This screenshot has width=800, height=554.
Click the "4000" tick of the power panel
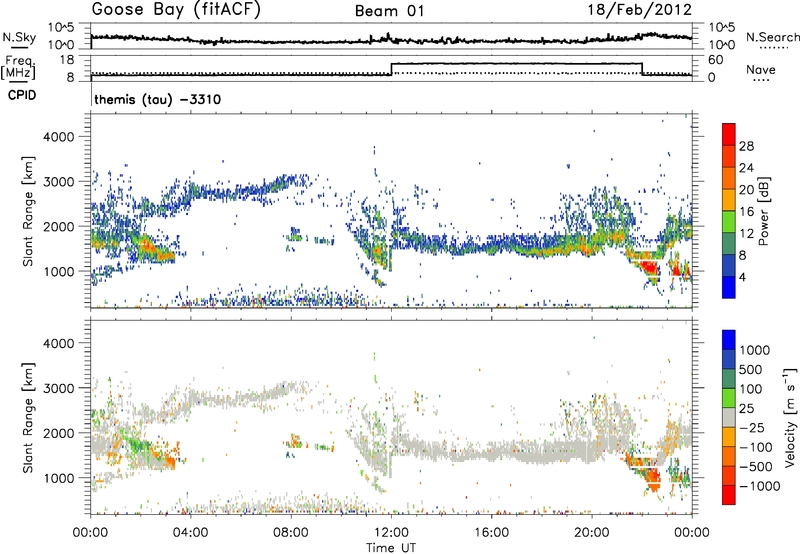[x=58, y=137]
